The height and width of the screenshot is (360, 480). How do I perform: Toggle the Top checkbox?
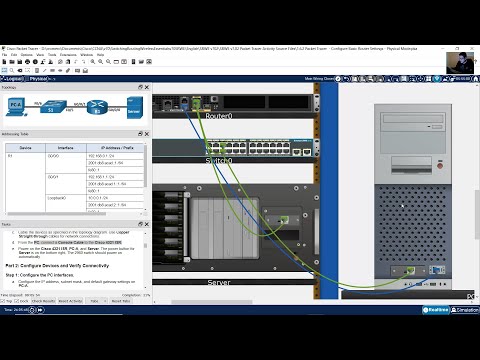click(x=3, y=301)
